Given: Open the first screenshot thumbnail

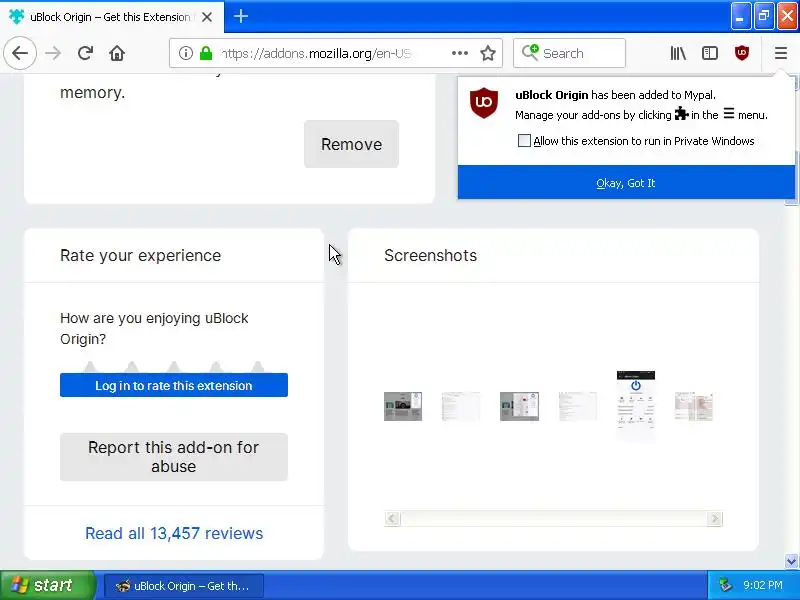Looking at the screenshot, I should pyautogui.click(x=403, y=406).
